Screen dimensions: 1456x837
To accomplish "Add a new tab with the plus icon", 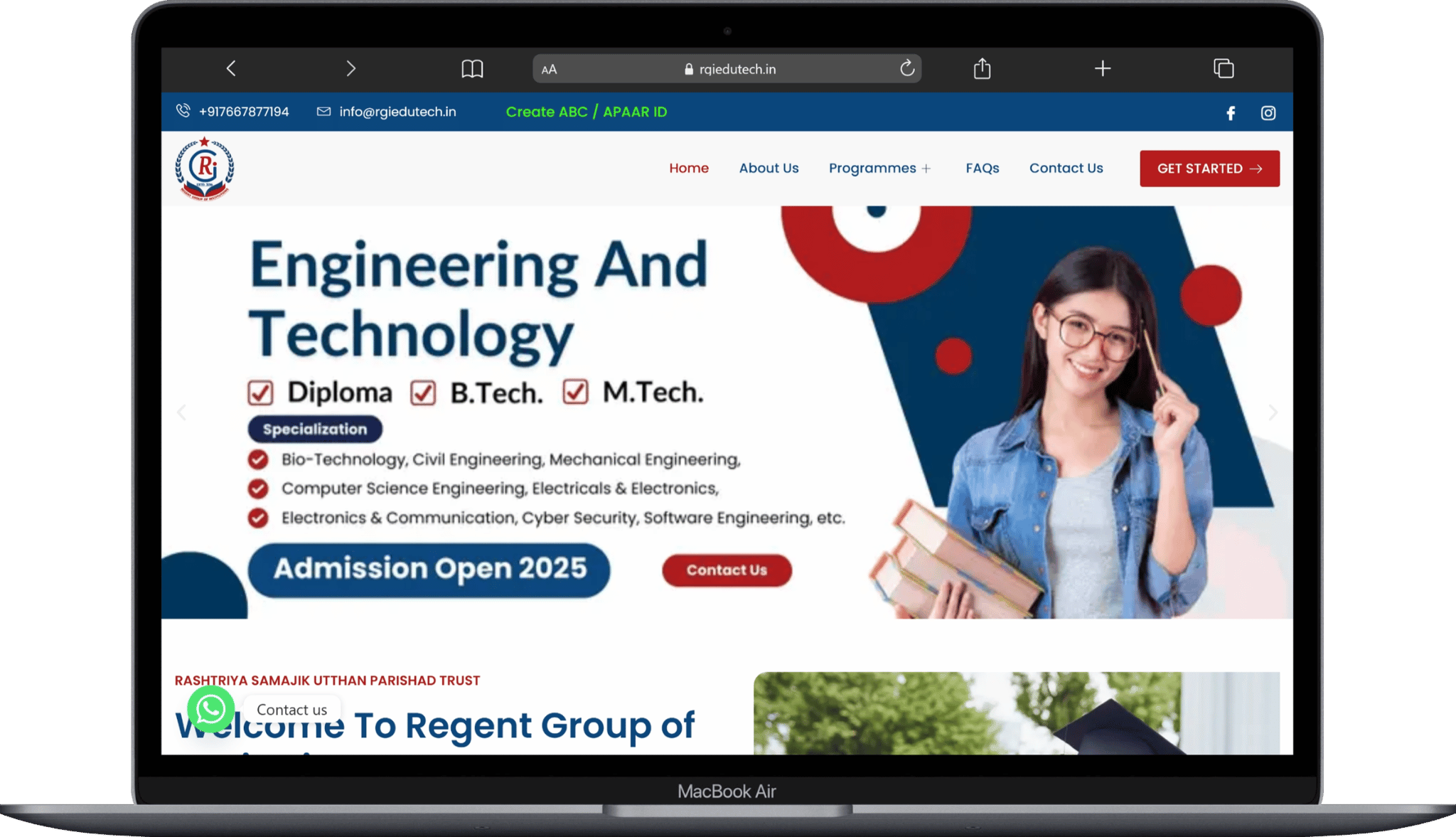I will (x=1103, y=68).
